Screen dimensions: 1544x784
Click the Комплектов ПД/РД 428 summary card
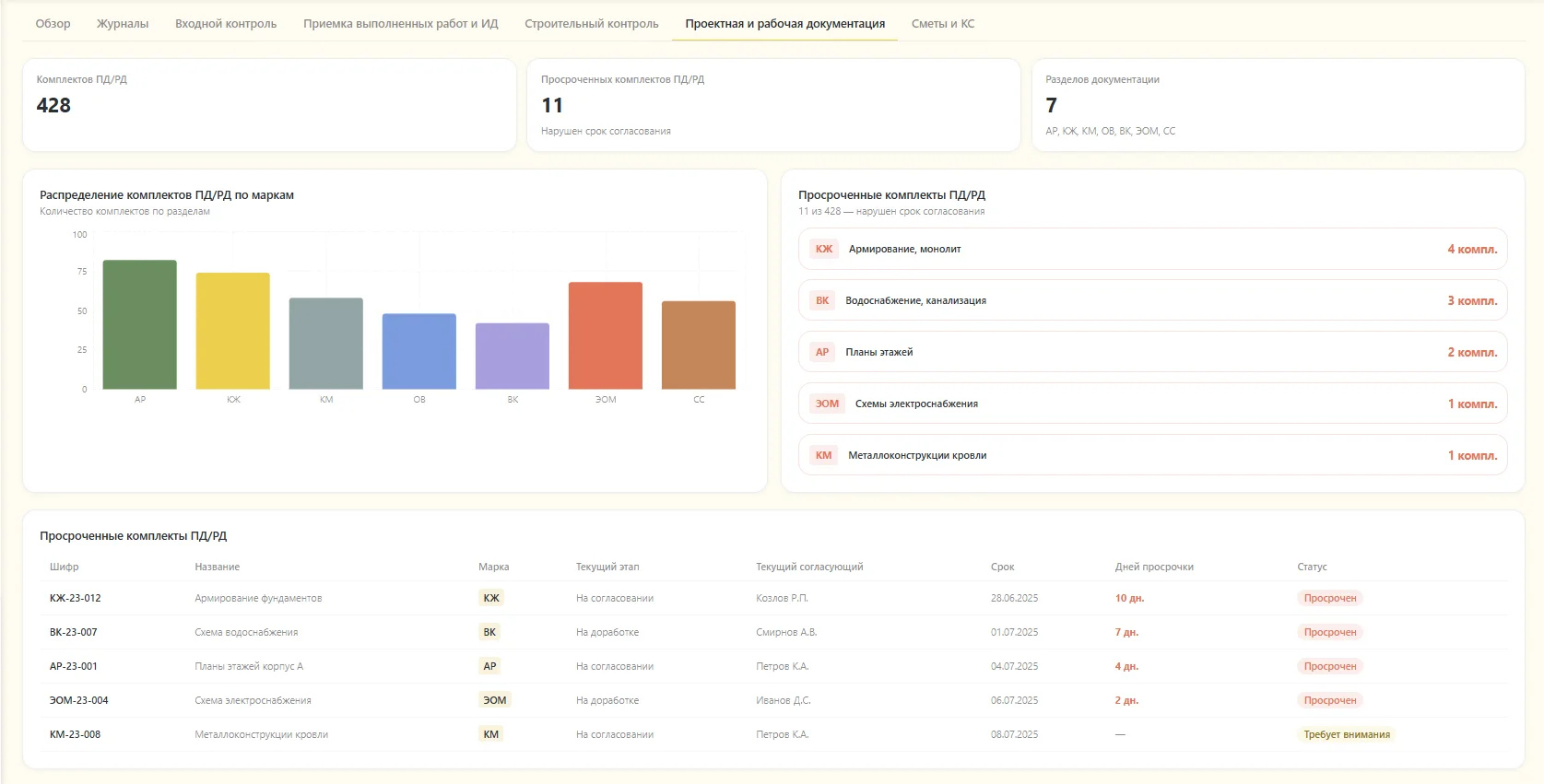(x=269, y=105)
